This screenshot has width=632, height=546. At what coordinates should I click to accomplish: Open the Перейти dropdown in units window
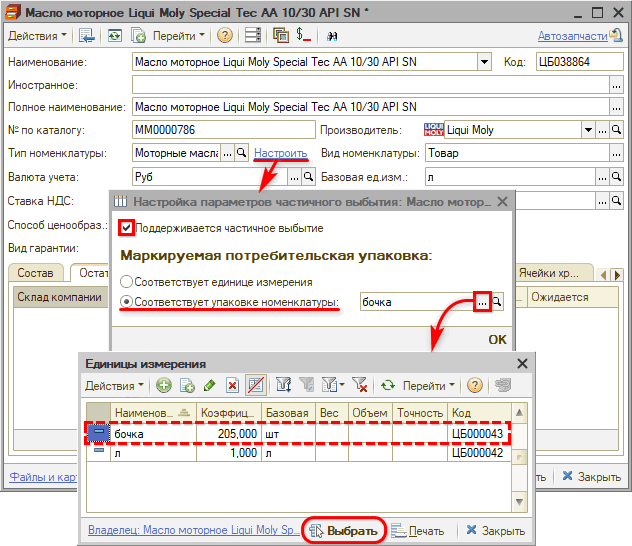point(430,385)
